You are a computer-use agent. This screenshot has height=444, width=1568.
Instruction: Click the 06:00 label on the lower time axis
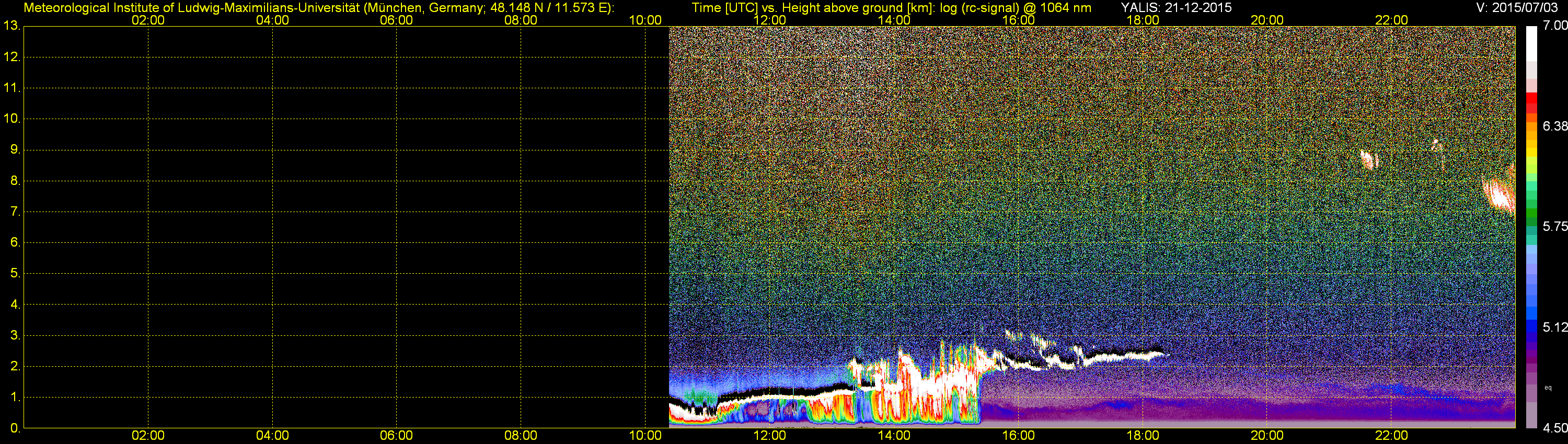tap(396, 436)
